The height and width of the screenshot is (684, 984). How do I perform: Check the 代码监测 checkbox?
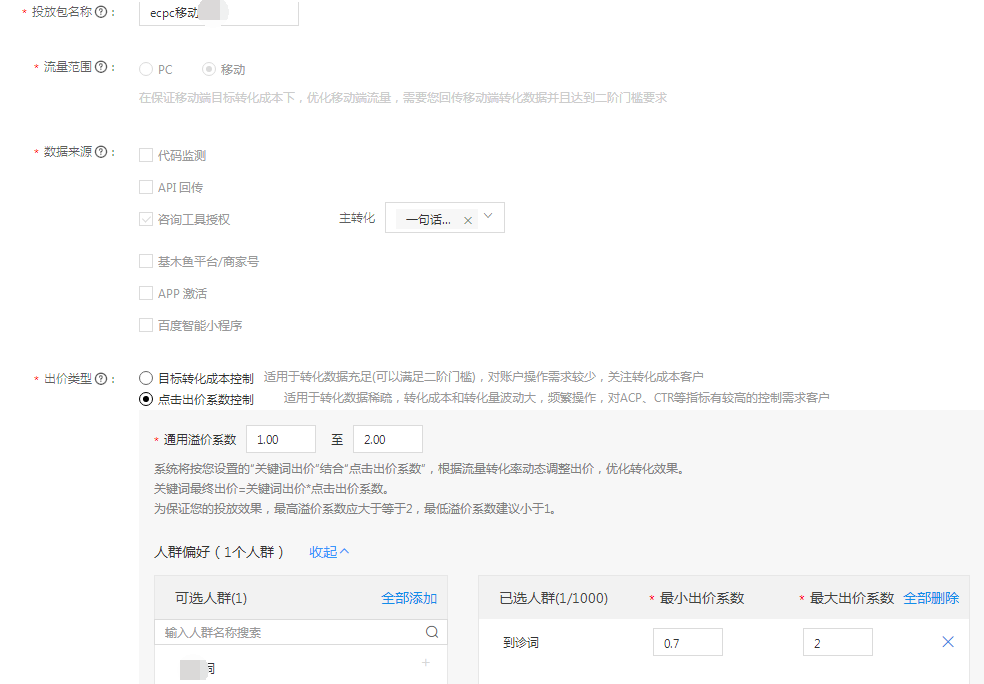[144, 155]
